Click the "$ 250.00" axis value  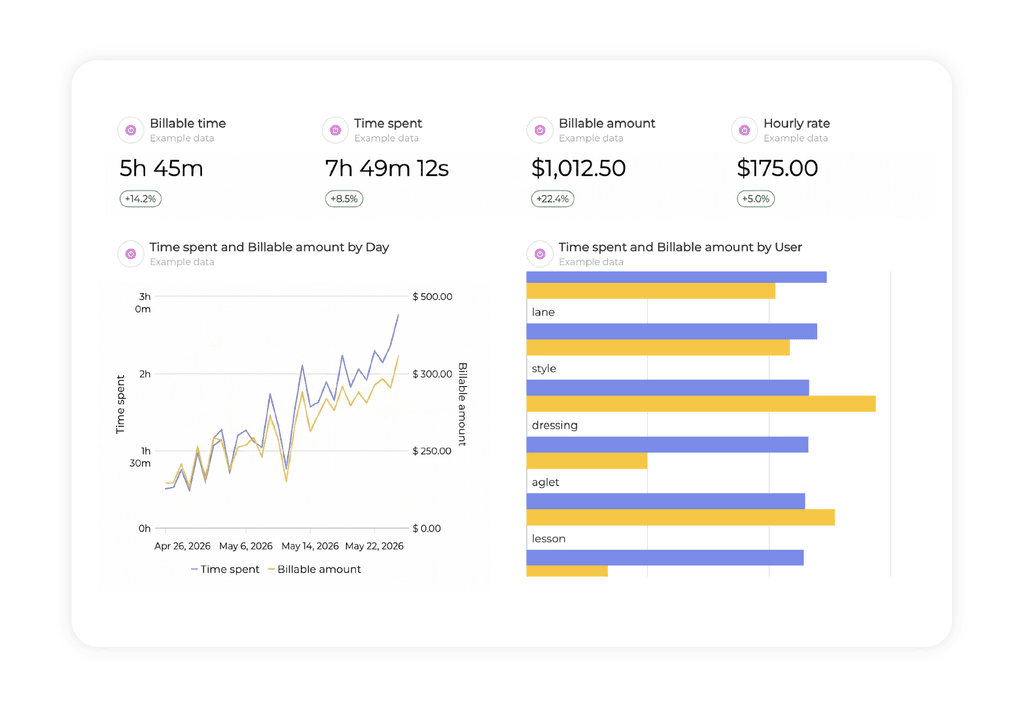tap(432, 451)
